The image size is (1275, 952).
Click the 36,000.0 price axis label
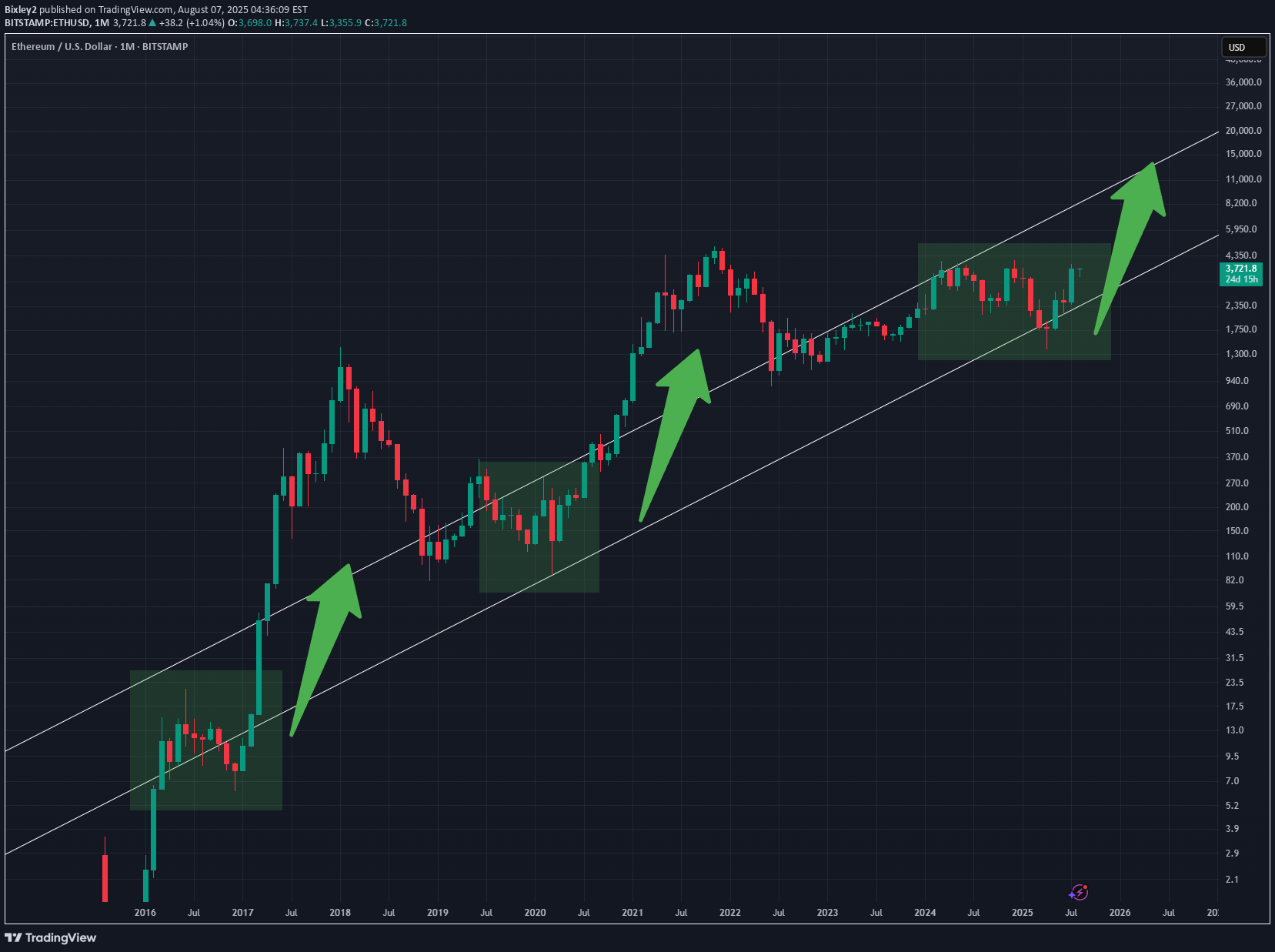[1243, 82]
